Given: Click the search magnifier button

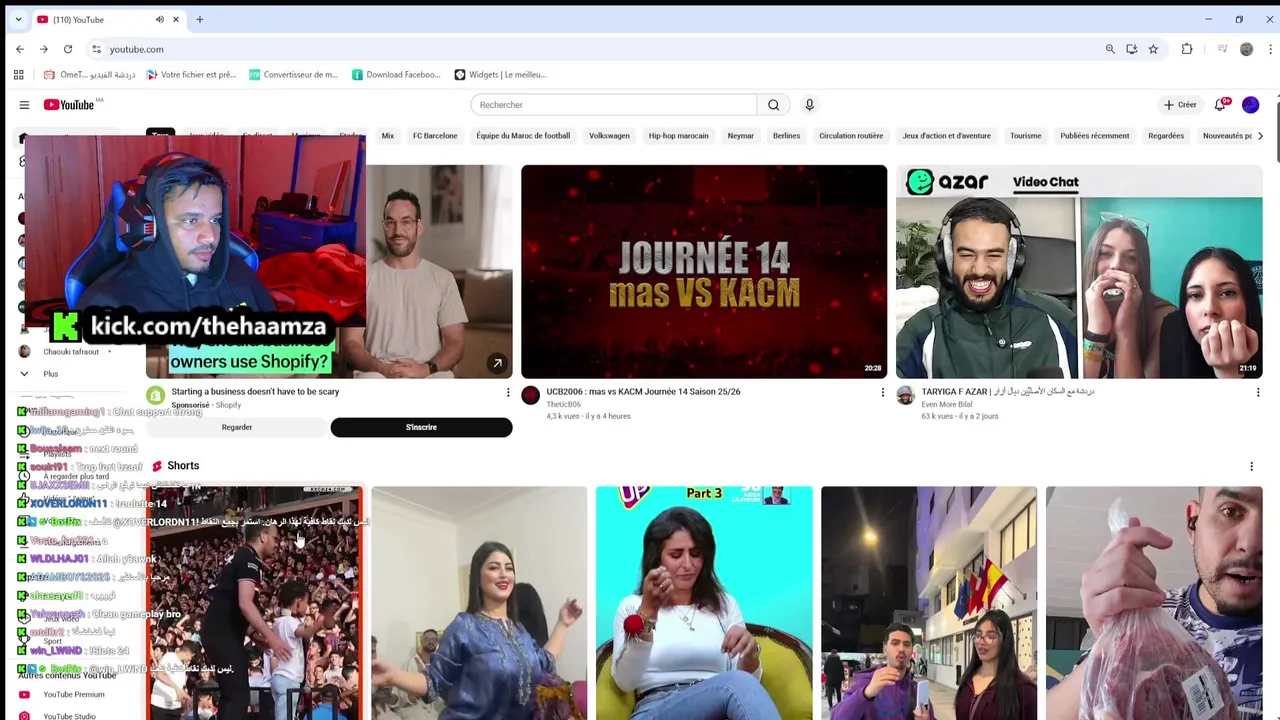Looking at the screenshot, I should coord(773,105).
